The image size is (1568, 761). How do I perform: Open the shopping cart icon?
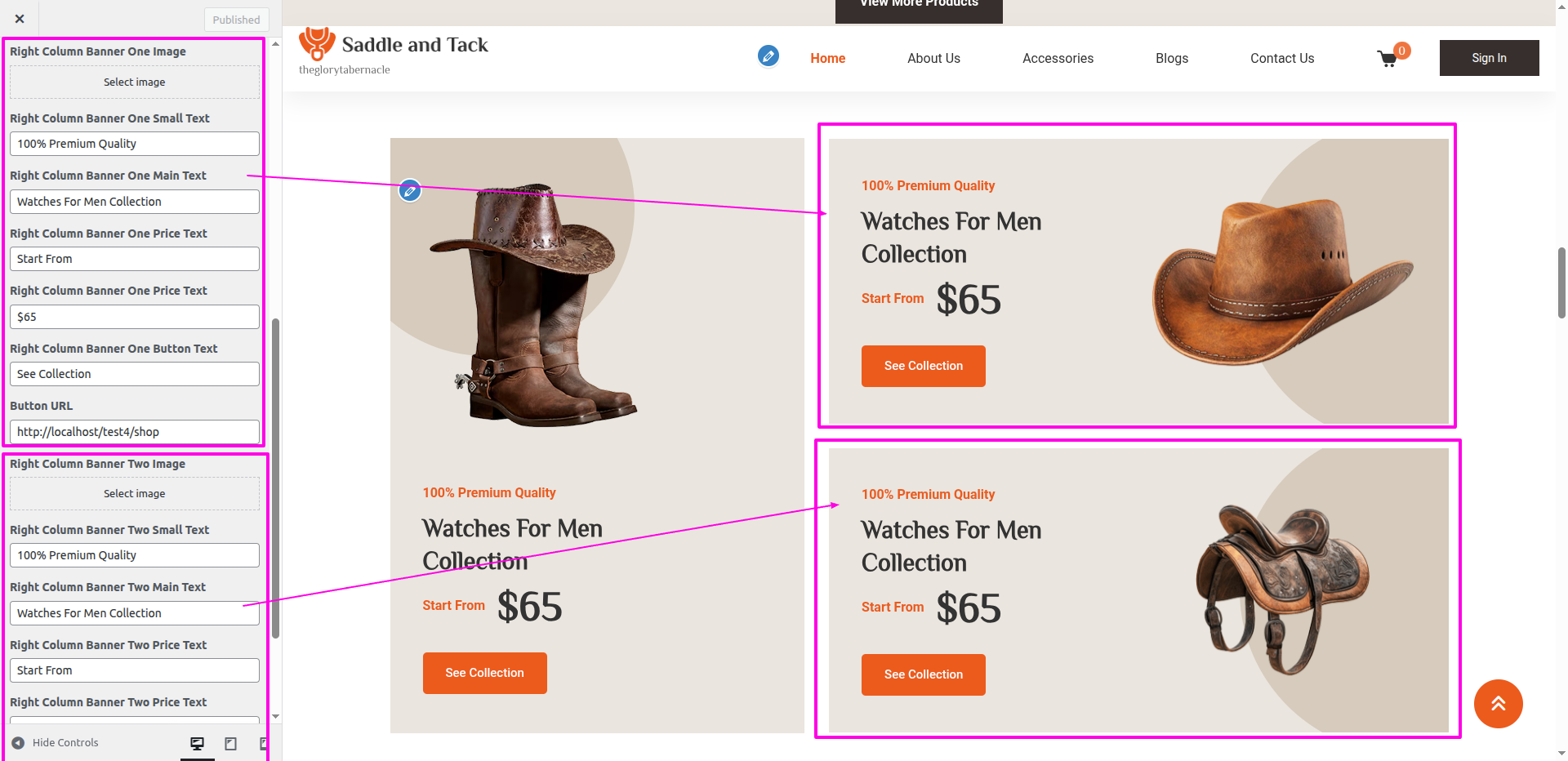coord(1387,59)
